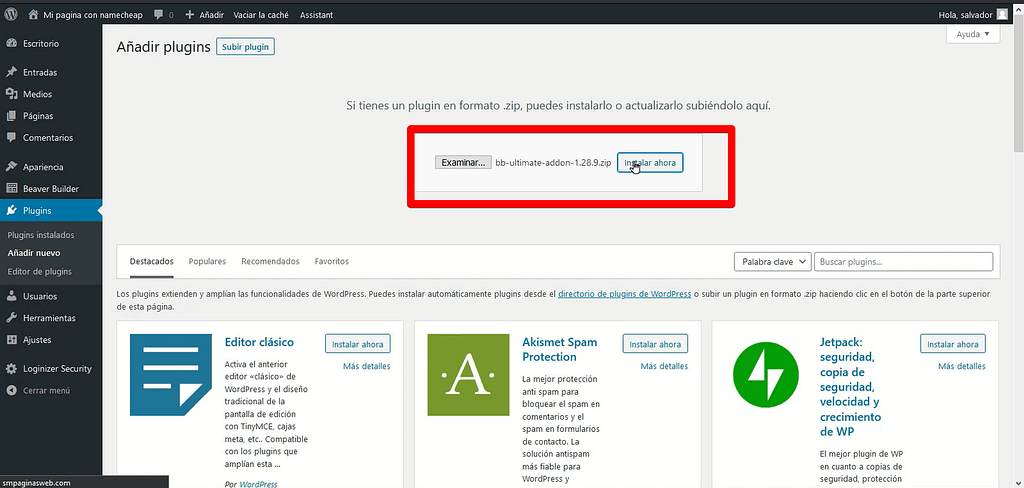Viewport: 1024px width, 488px height.
Task: Open the Palabra clave search type dropdown
Action: click(x=773, y=261)
